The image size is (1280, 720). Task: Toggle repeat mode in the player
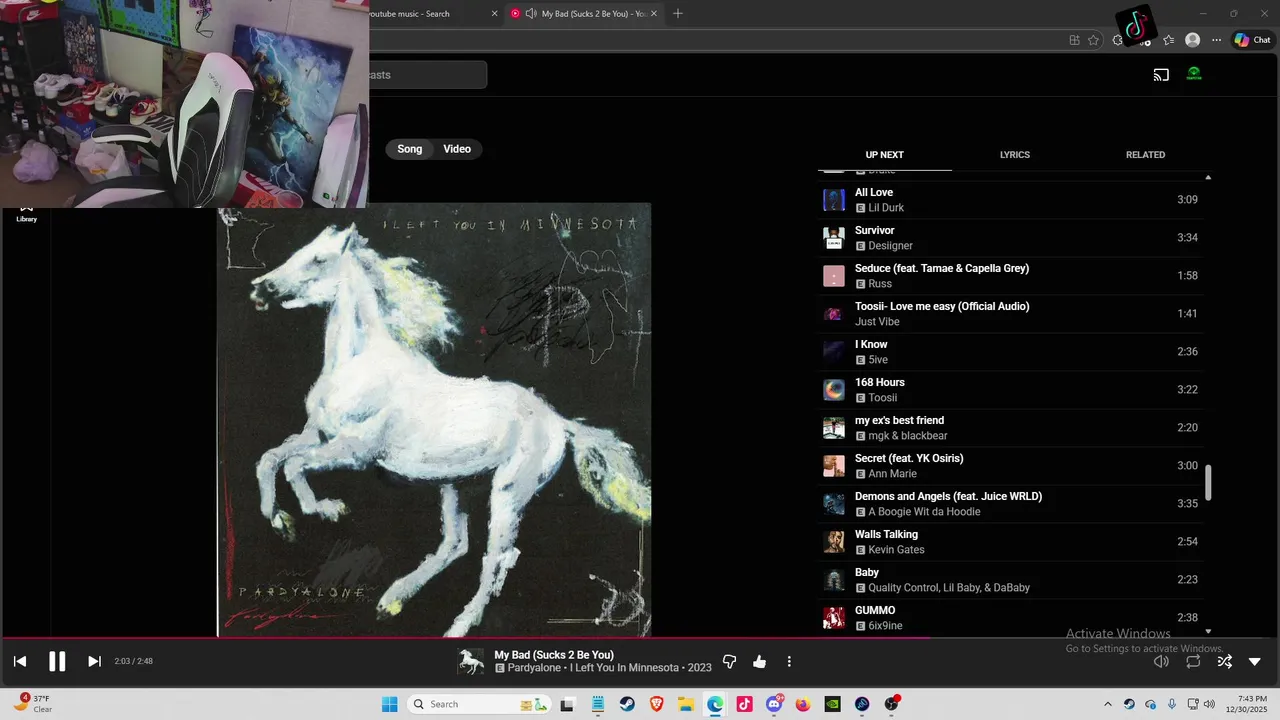[1193, 661]
